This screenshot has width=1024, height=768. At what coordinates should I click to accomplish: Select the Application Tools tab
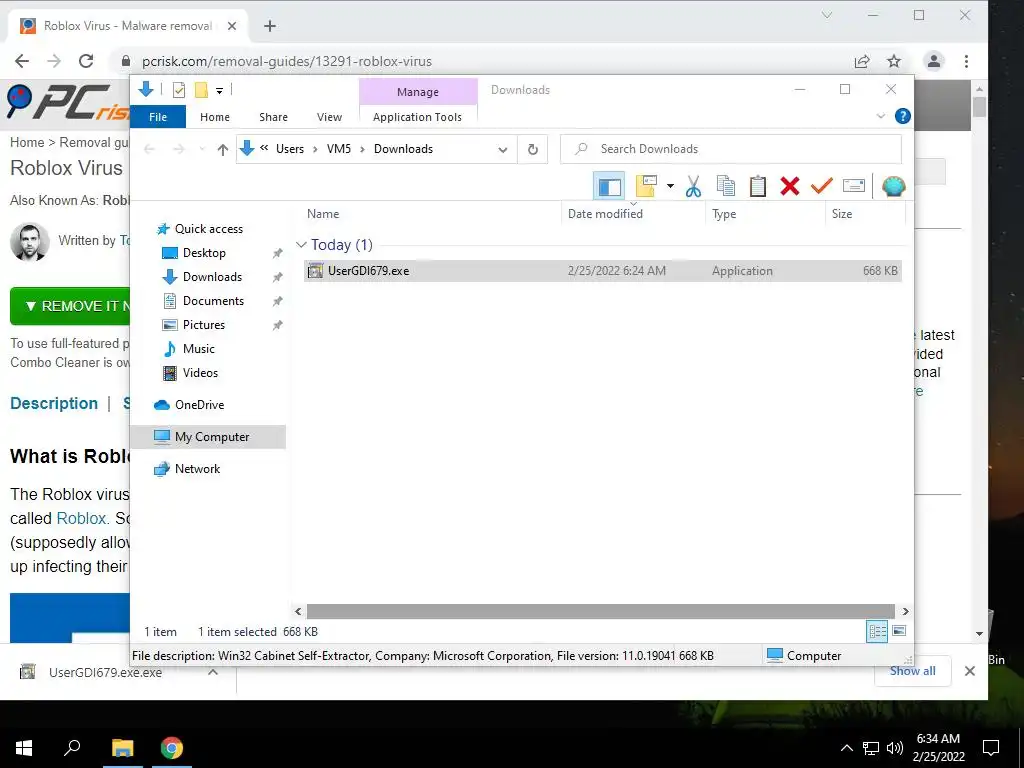coord(417,117)
